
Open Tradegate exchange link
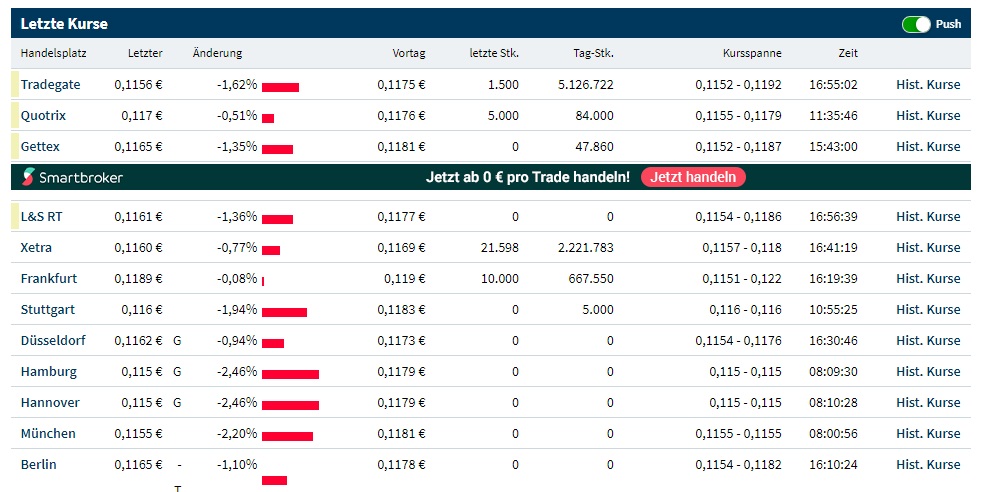(50, 85)
